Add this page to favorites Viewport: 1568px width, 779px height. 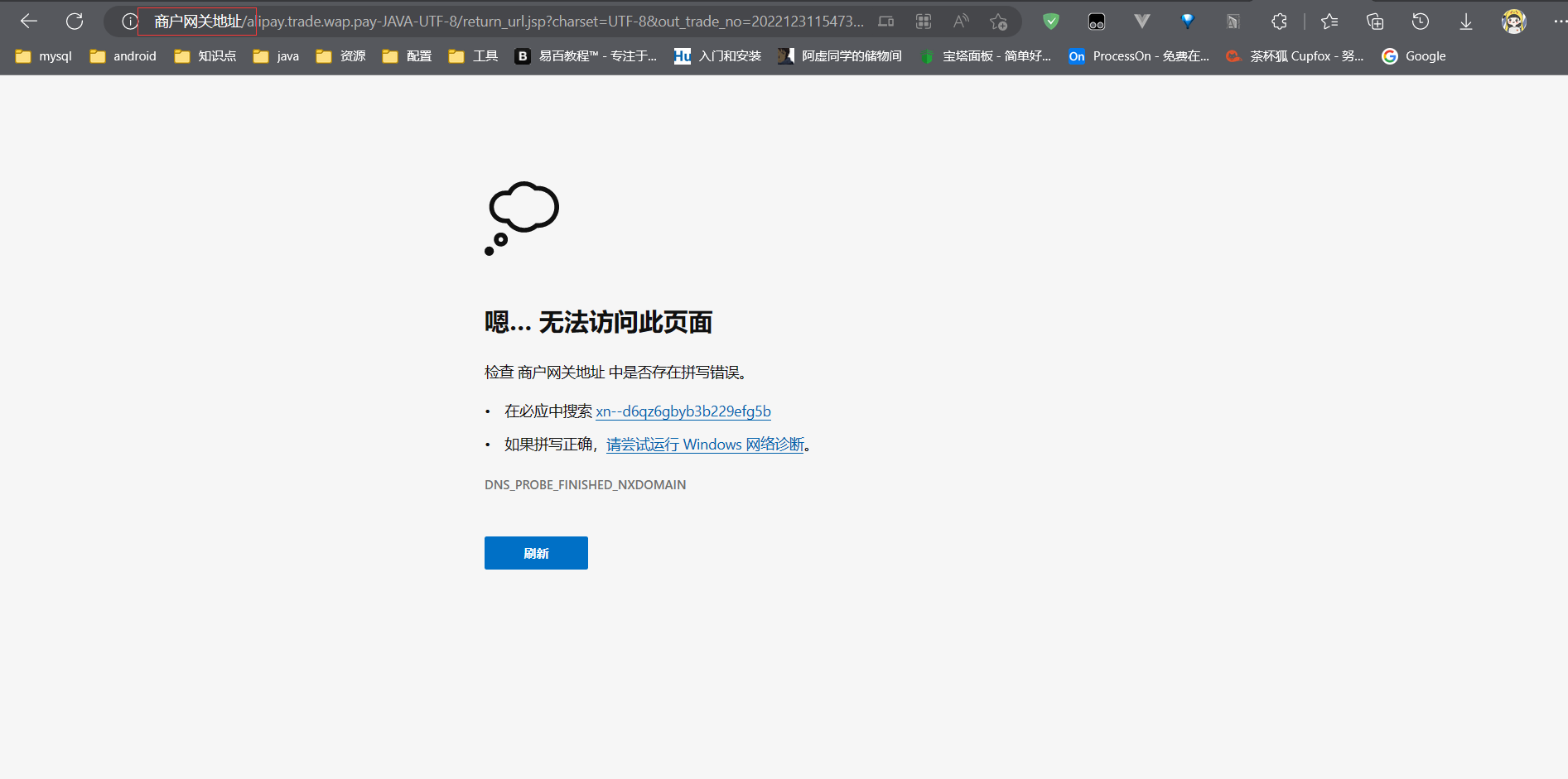(998, 22)
